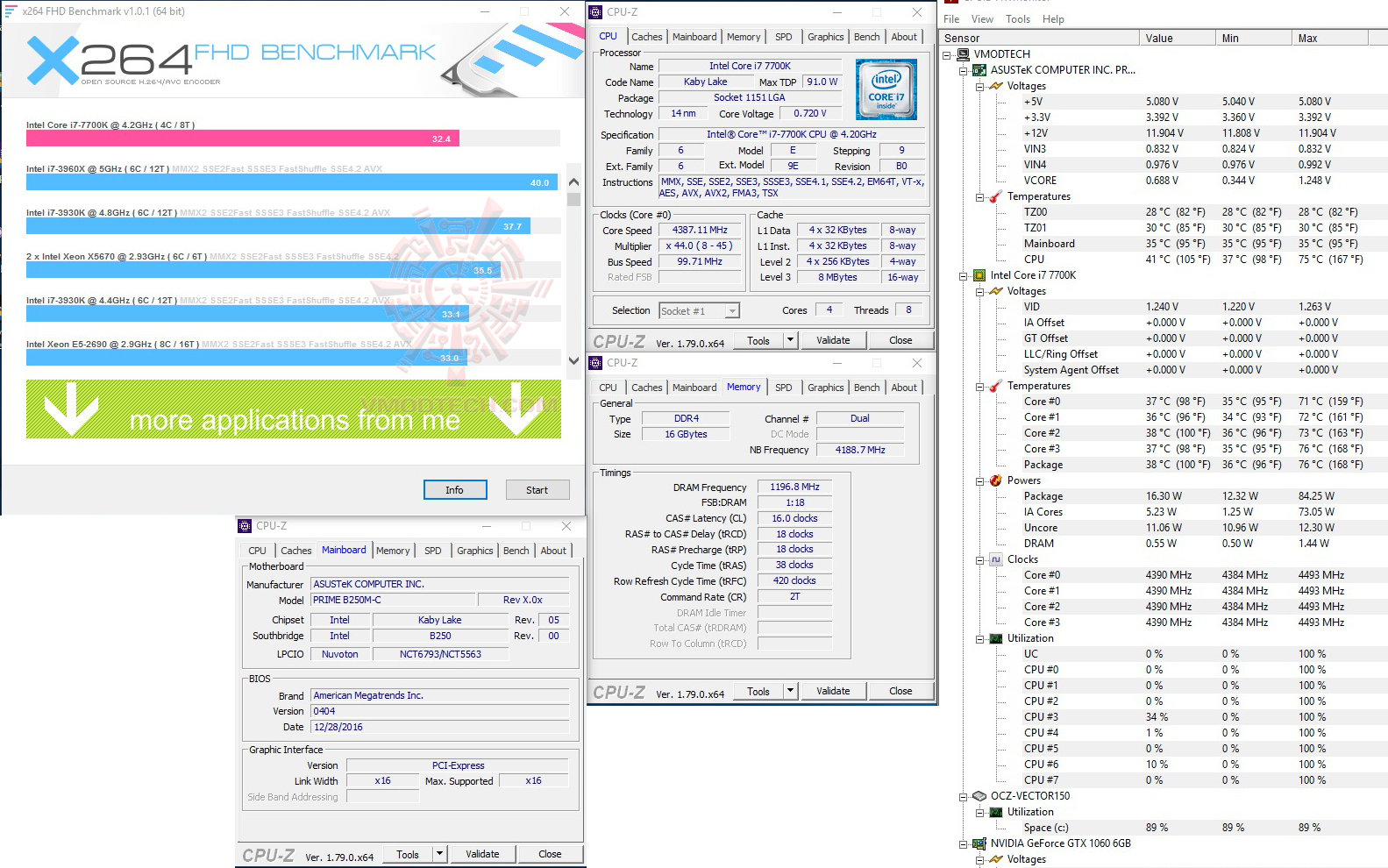
Task: Open the Tools dropdown arrow in the Memory window
Action: coord(790,691)
